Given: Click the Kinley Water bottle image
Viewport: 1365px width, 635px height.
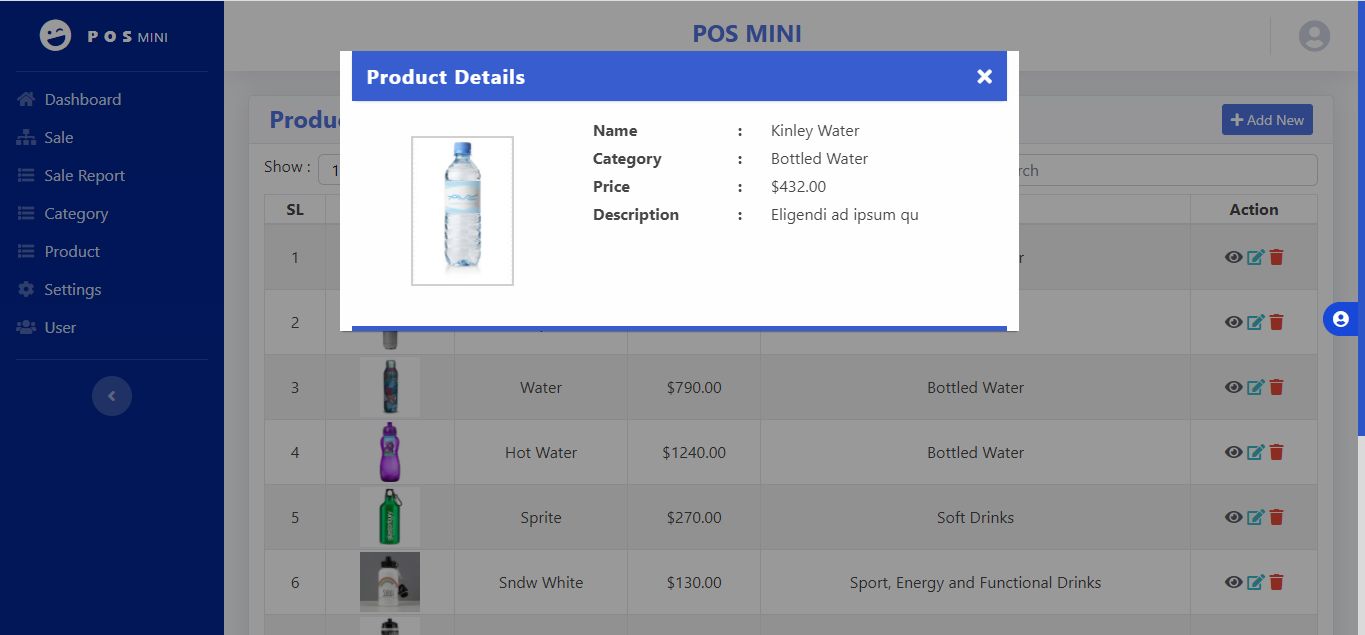Looking at the screenshot, I should tap(462, 210).
